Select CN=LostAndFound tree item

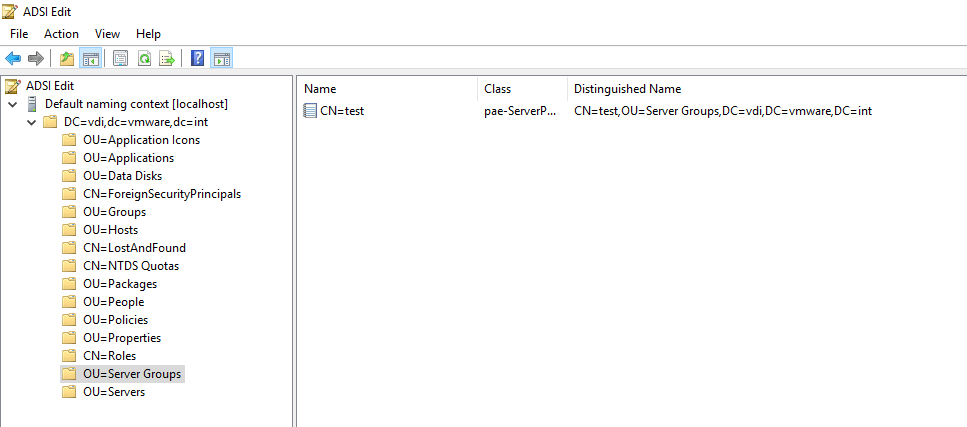click(x=134, y=248)
